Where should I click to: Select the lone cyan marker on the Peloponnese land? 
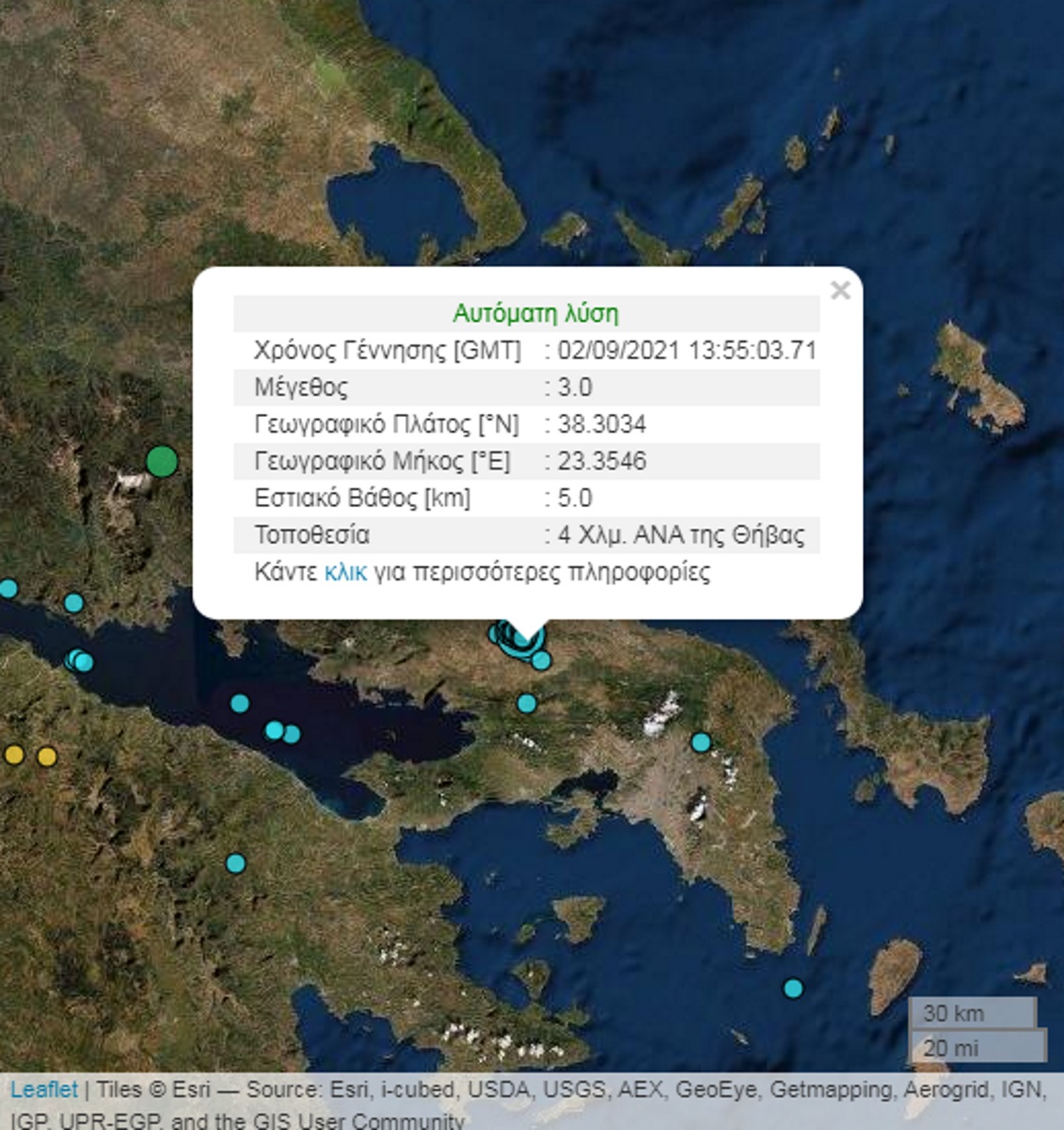tap(235, 863)
